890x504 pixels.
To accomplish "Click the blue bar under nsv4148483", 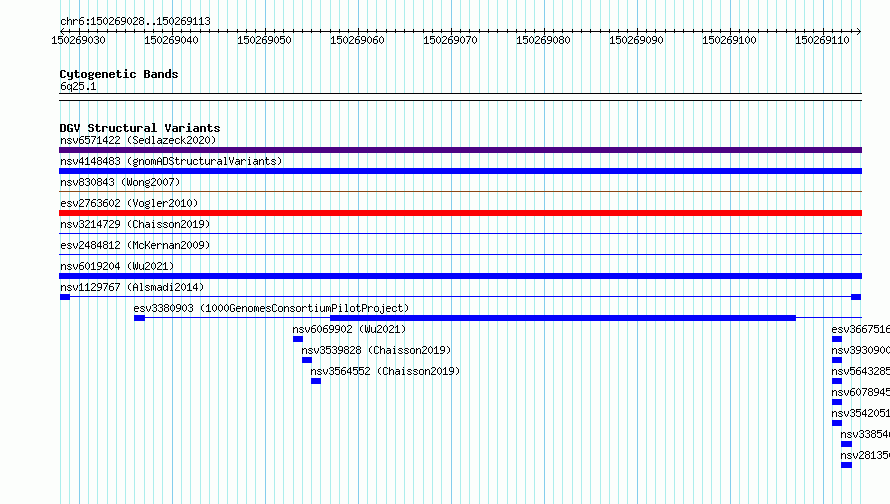I will click(x=460, y=171).
